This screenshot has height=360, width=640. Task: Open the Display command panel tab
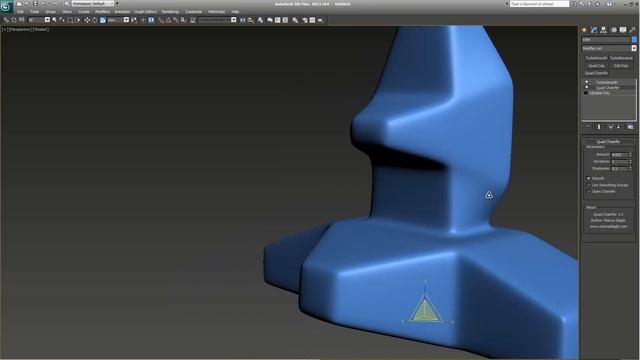[623, 30]
